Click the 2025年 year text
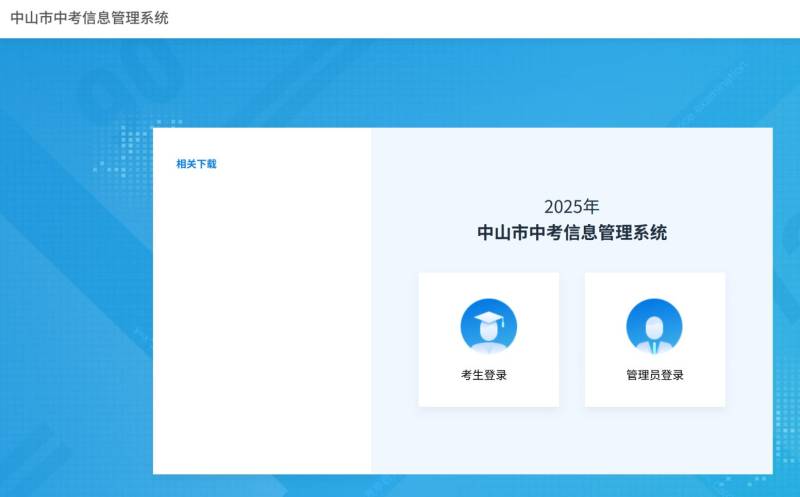The image size is (800, 497). click(x=571, y=207)
